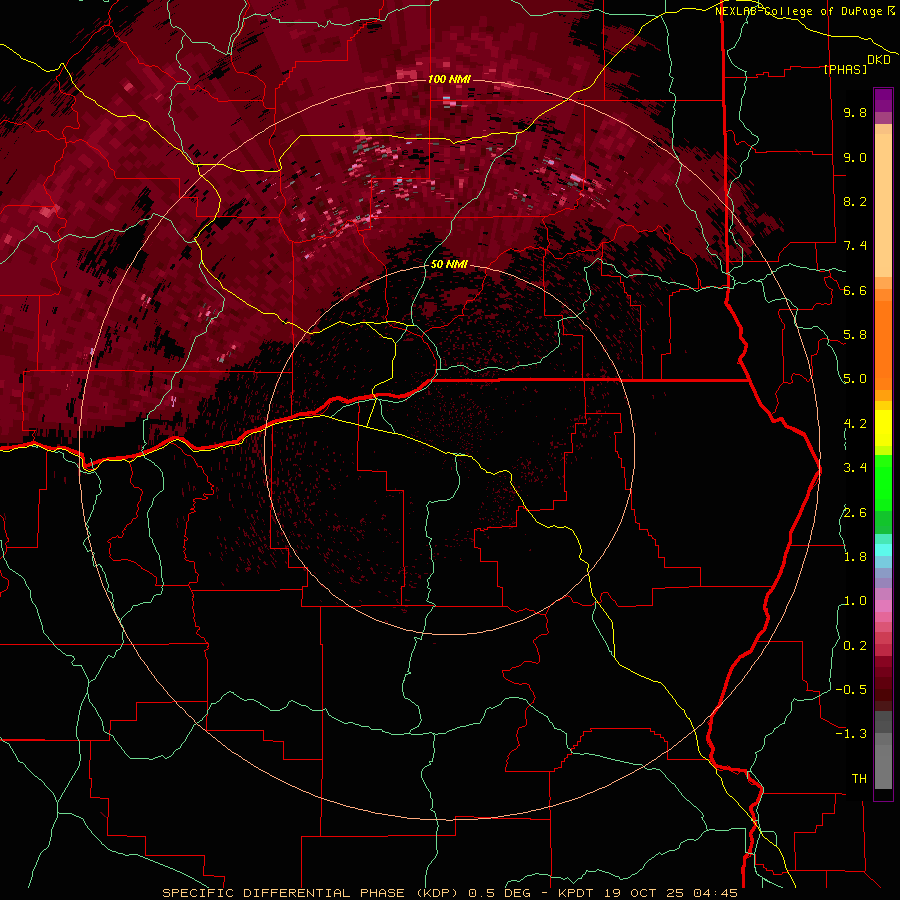Click the [PHAS] legend unit label
The height and width of the screenshot is (900, 900).
click(x=845, y=69)
